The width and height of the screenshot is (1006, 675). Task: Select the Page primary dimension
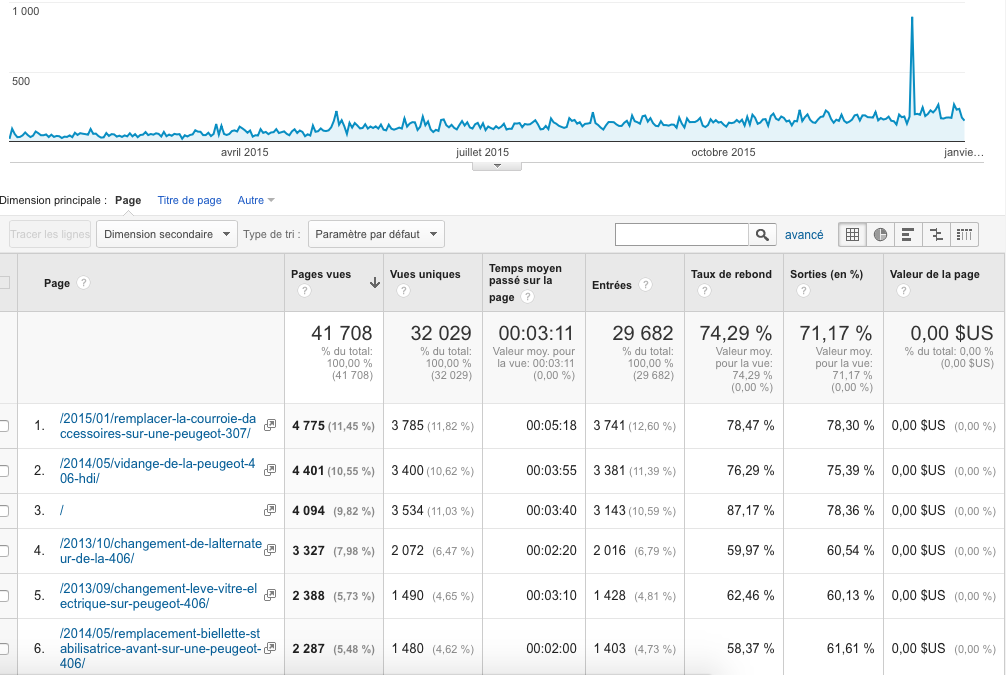click(128, 201)
